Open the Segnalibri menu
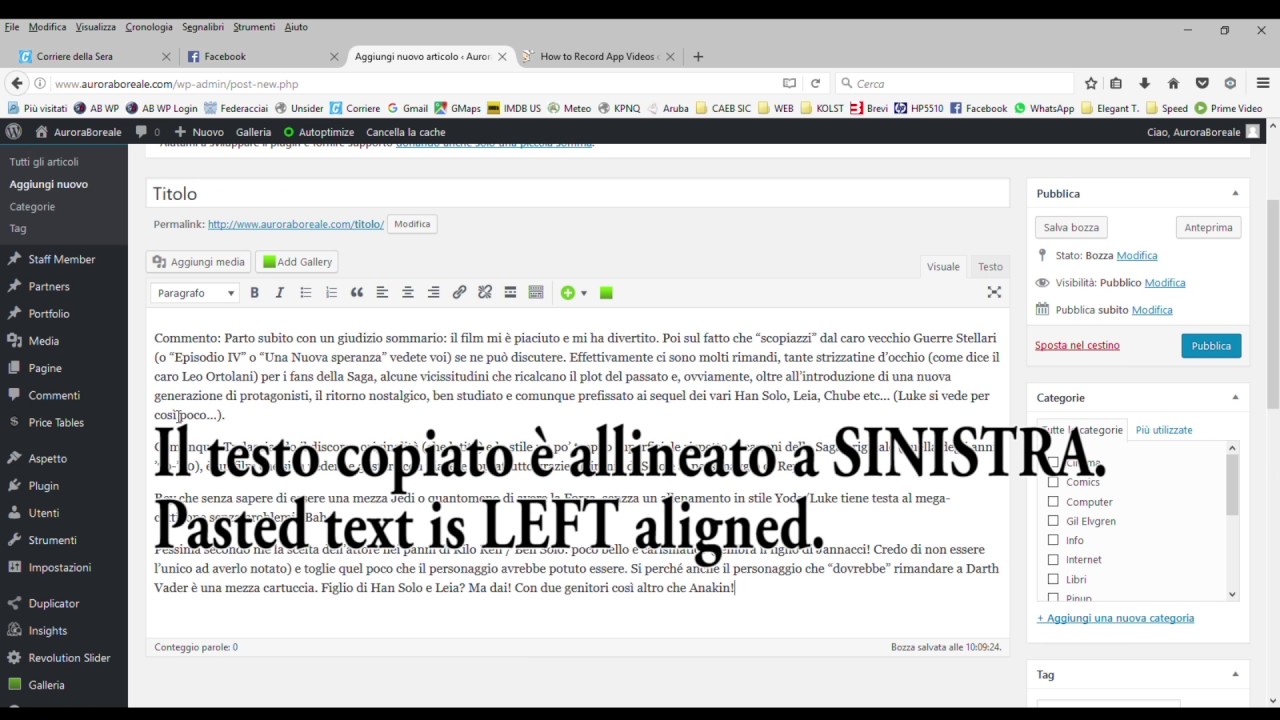This screenshot has width=1280, height=720. pos(203,27)
